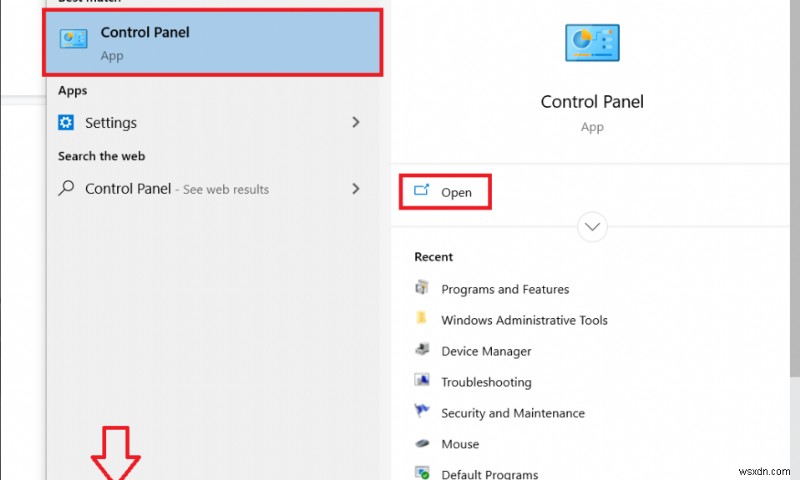Click the Troubleshooting icon
This screenshot has width=800, height=480.
[x=421, y=382]
